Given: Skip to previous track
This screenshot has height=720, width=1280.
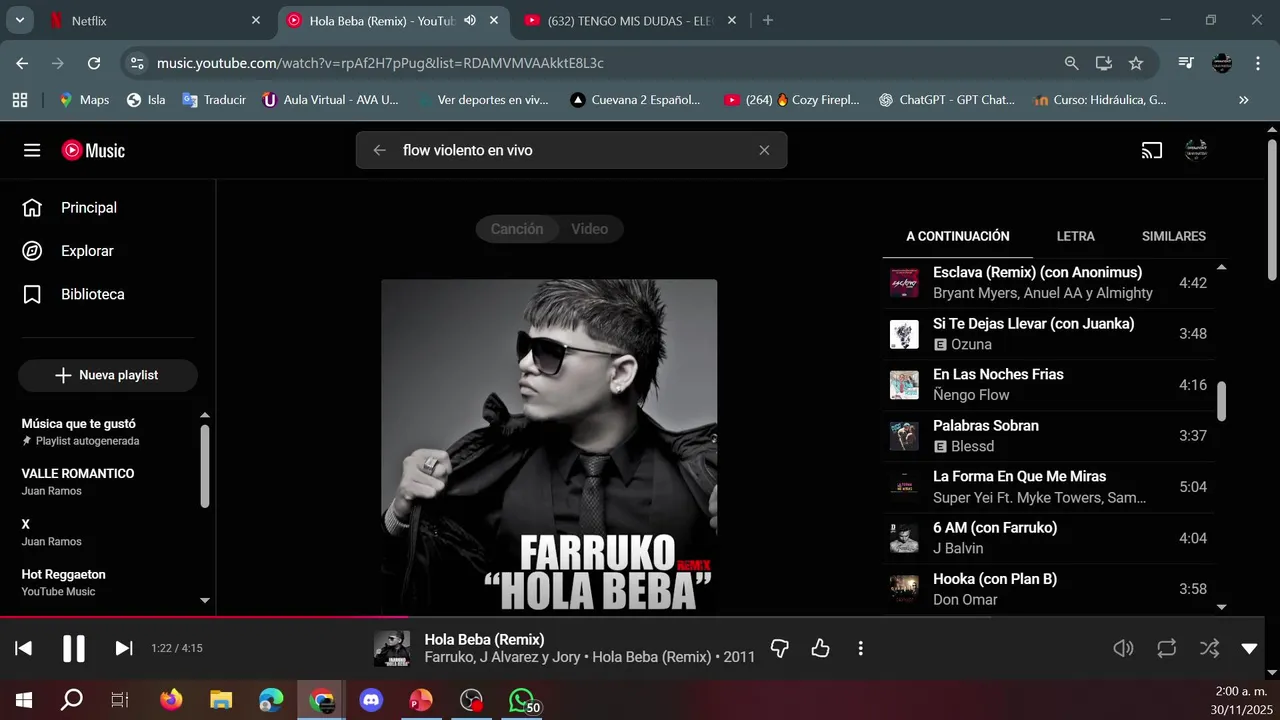Looking at the screenshot, I should click(24, 648).
